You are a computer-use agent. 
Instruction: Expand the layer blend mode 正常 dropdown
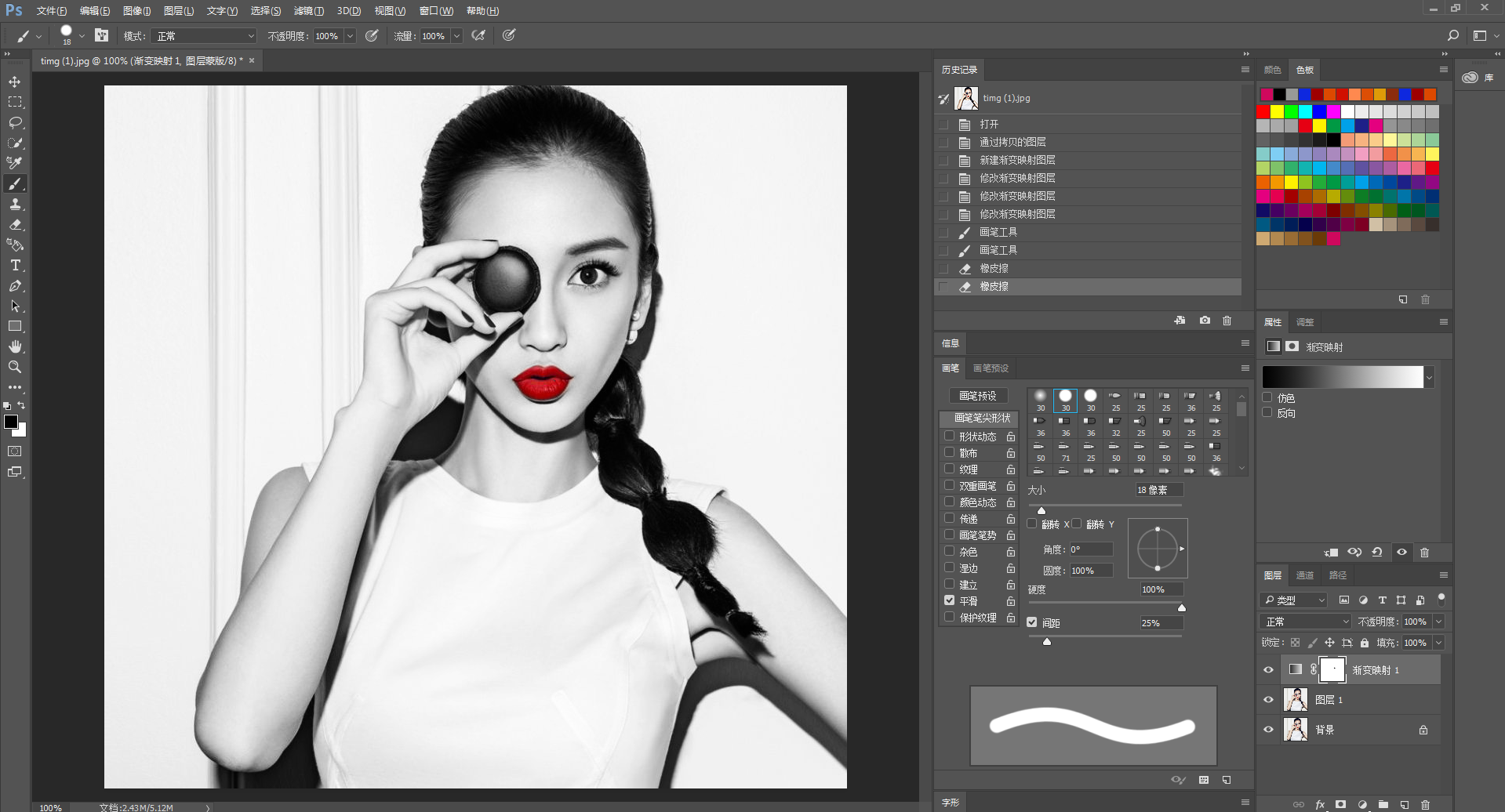point(1305,622)
